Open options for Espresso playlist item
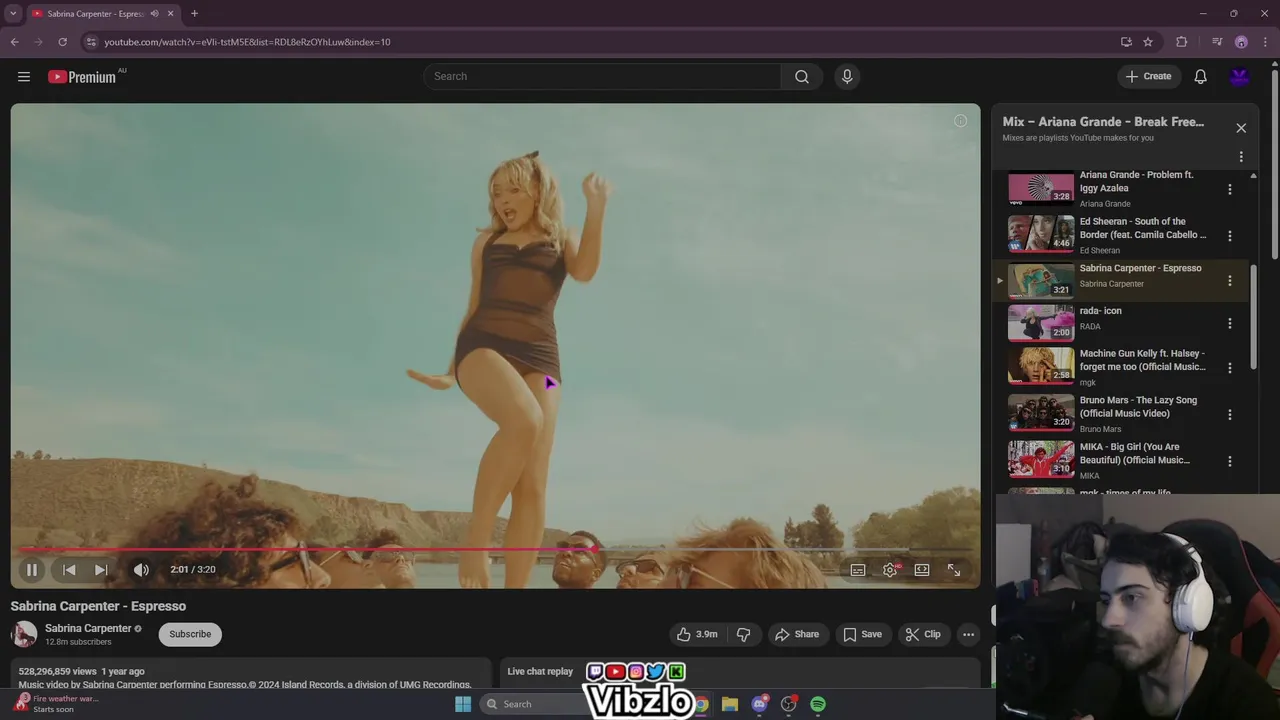Screen dimensions: 1280x720 [1230, 281]
